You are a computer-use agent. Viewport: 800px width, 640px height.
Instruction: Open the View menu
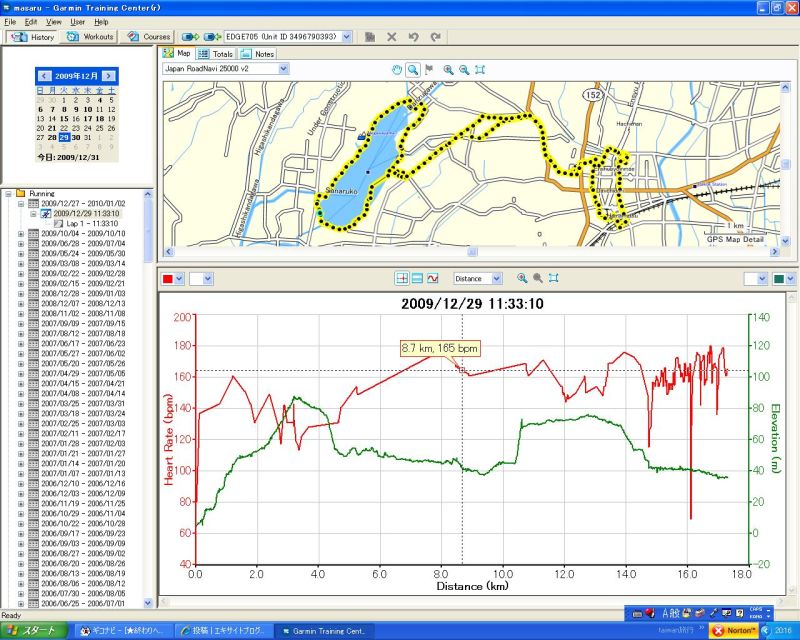pos(54,22)
